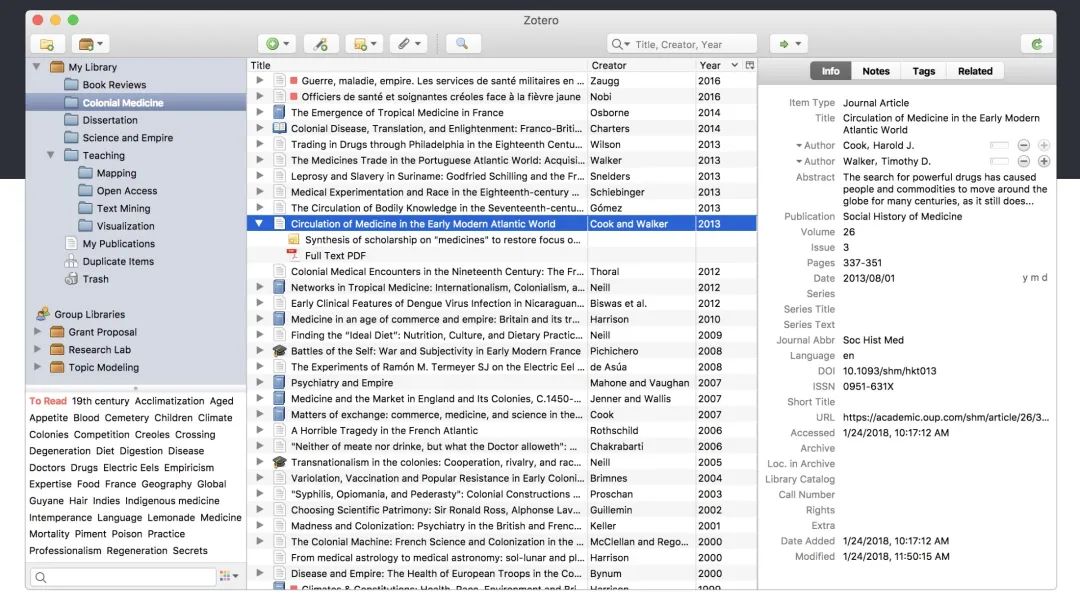Click the tag filter search field
The width and height of the screenshot is (1080, 606).
(x=123, y=577)
